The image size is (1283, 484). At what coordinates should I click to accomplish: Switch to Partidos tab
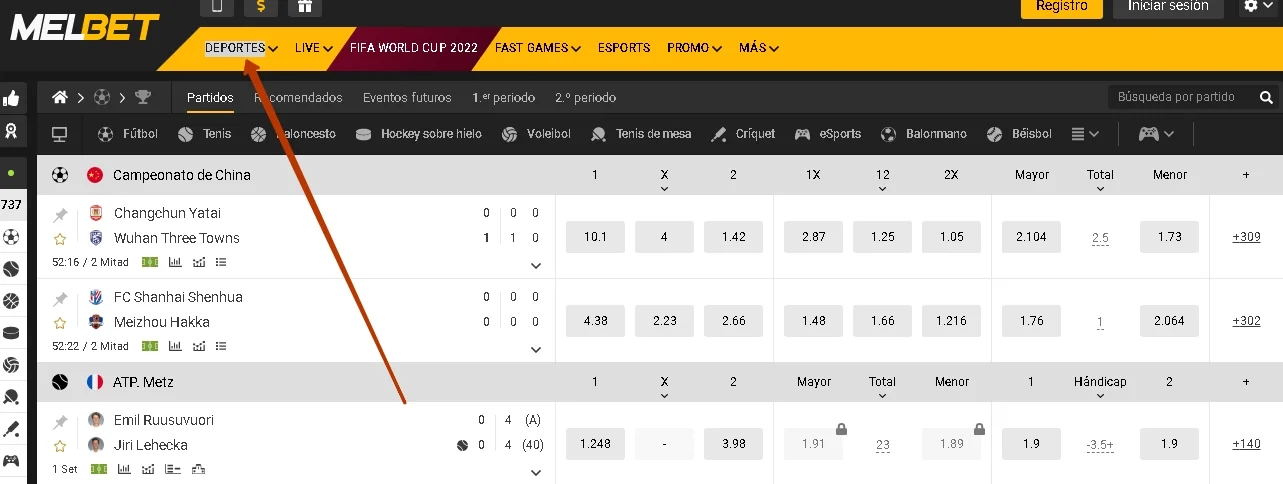click(210, 98)
